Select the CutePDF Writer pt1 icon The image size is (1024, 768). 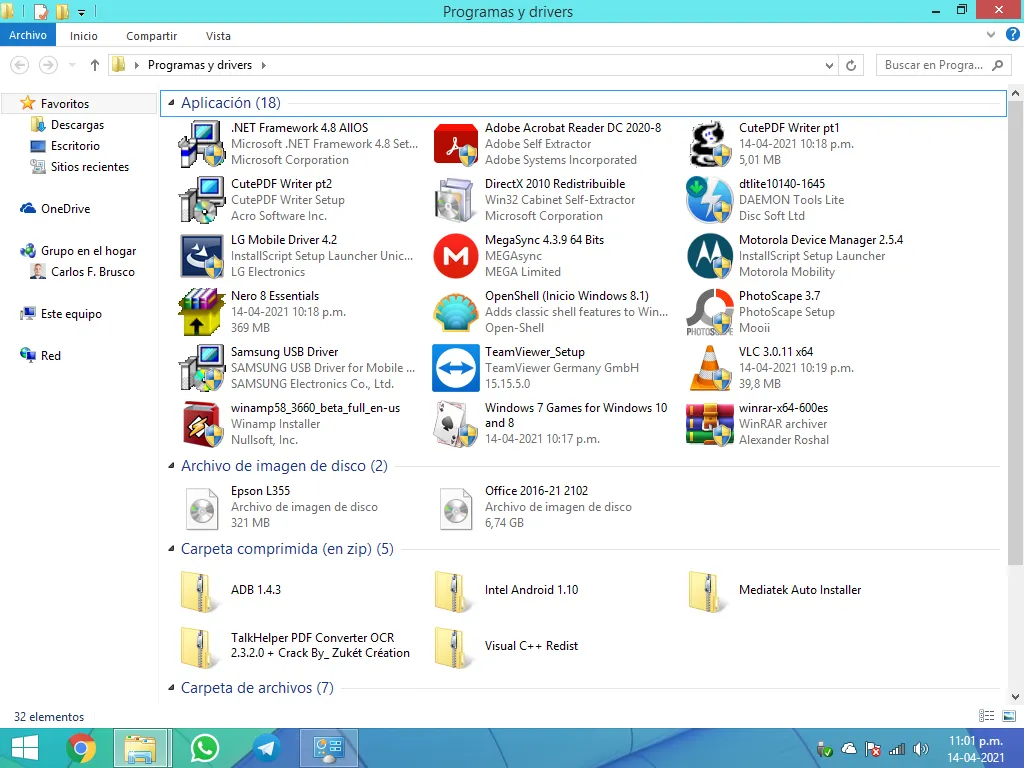(x=709, y=144)
